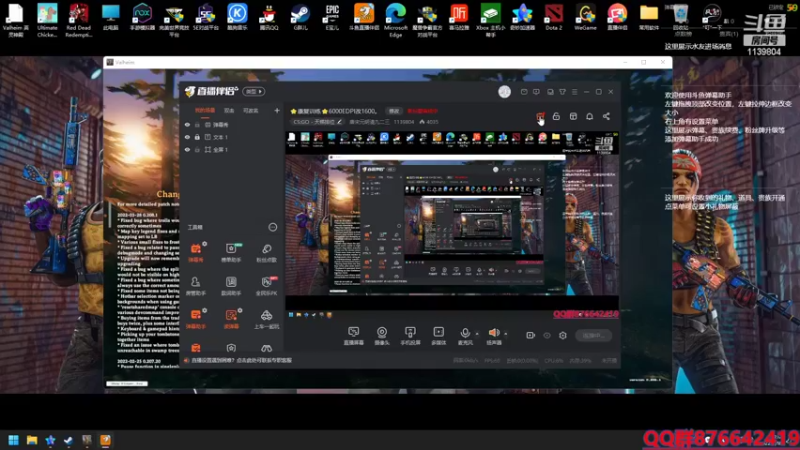Click the red gift icon under cursor
This screenshot has height=450, width=800.
click(x=540, y=116)
